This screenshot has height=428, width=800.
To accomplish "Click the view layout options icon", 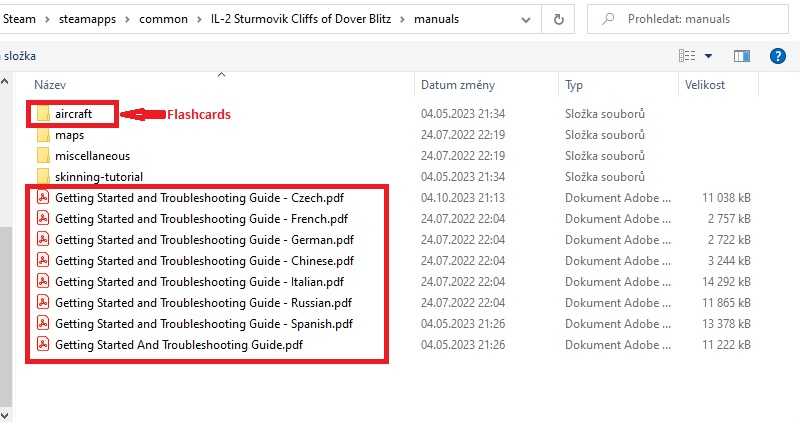I will 687,56.
